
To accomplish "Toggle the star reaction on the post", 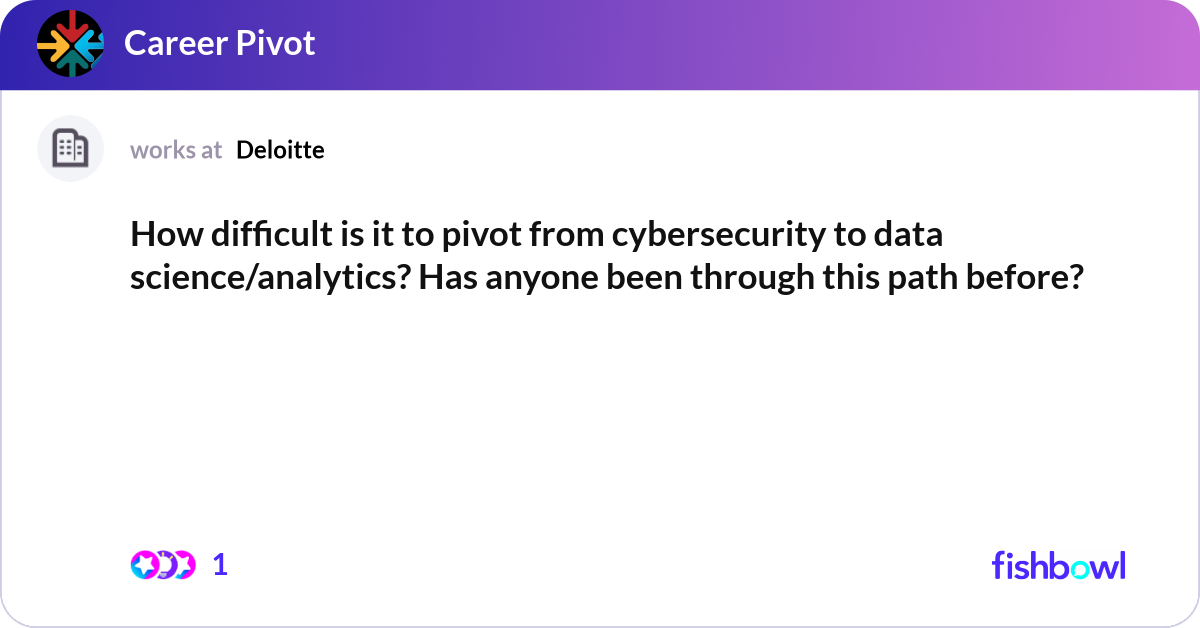I will (x=145, y=565).
